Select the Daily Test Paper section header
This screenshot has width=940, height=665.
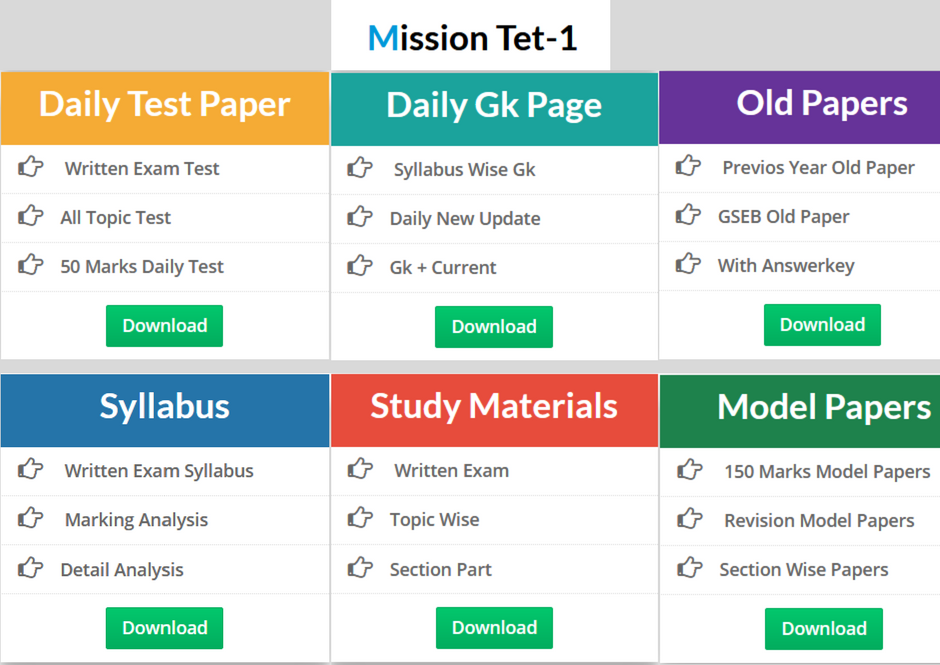coord(164,103)
